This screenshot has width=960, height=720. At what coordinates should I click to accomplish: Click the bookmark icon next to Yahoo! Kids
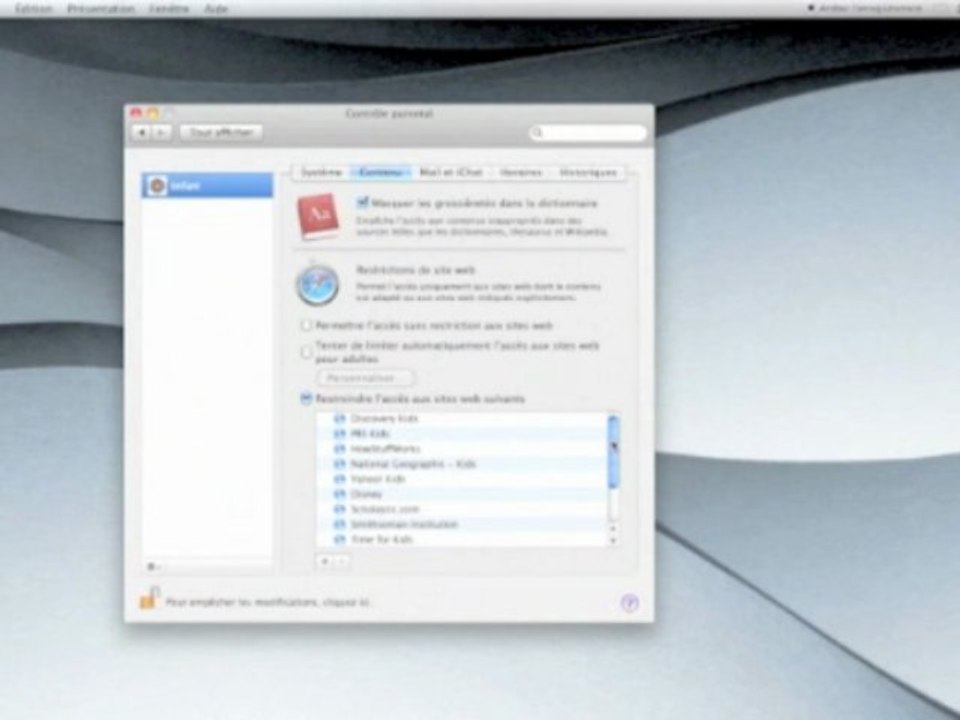click(339, 479)
